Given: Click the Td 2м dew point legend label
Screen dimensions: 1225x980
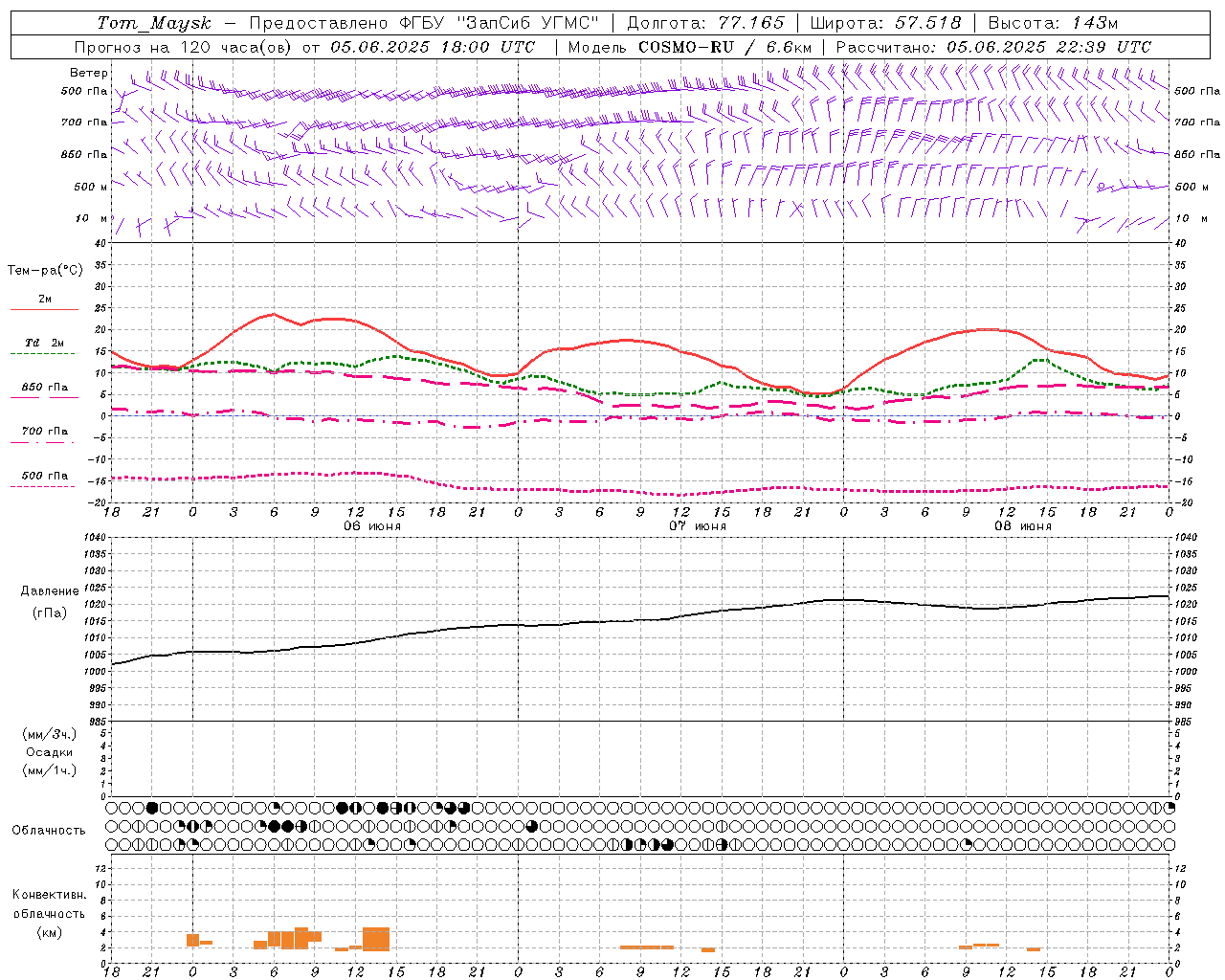Looking at the screenshot, I should (44, 343).
